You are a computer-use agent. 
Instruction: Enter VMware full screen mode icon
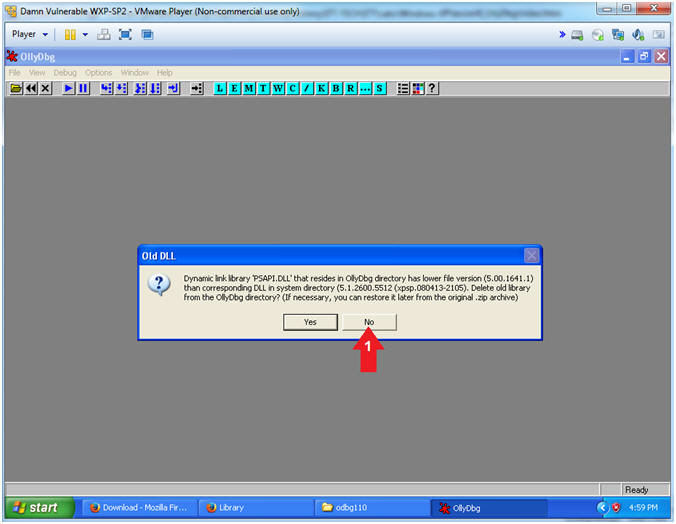click(x=125, y=35)
